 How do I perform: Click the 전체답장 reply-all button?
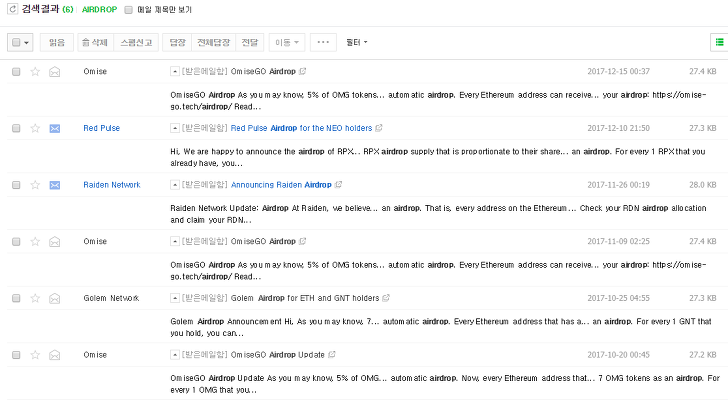[214, 42]
